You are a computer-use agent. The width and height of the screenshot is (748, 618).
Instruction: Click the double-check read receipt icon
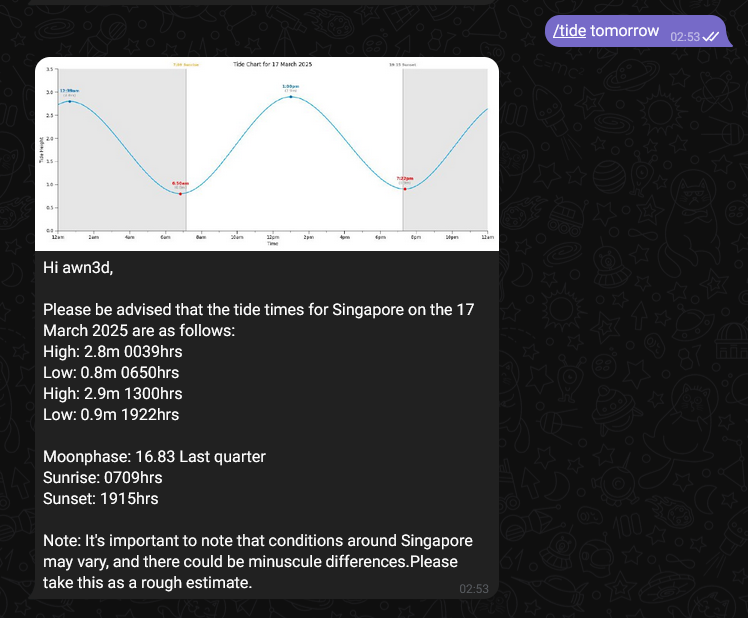(711, 36)
